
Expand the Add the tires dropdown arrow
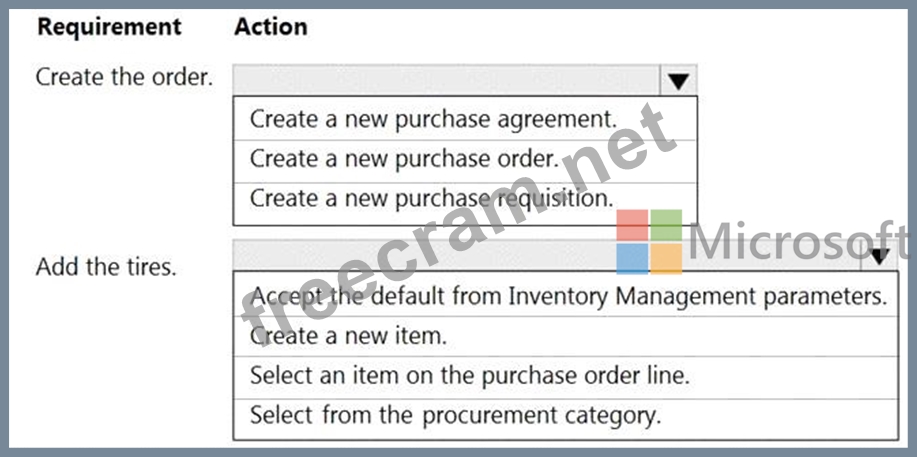click(879, 256)
